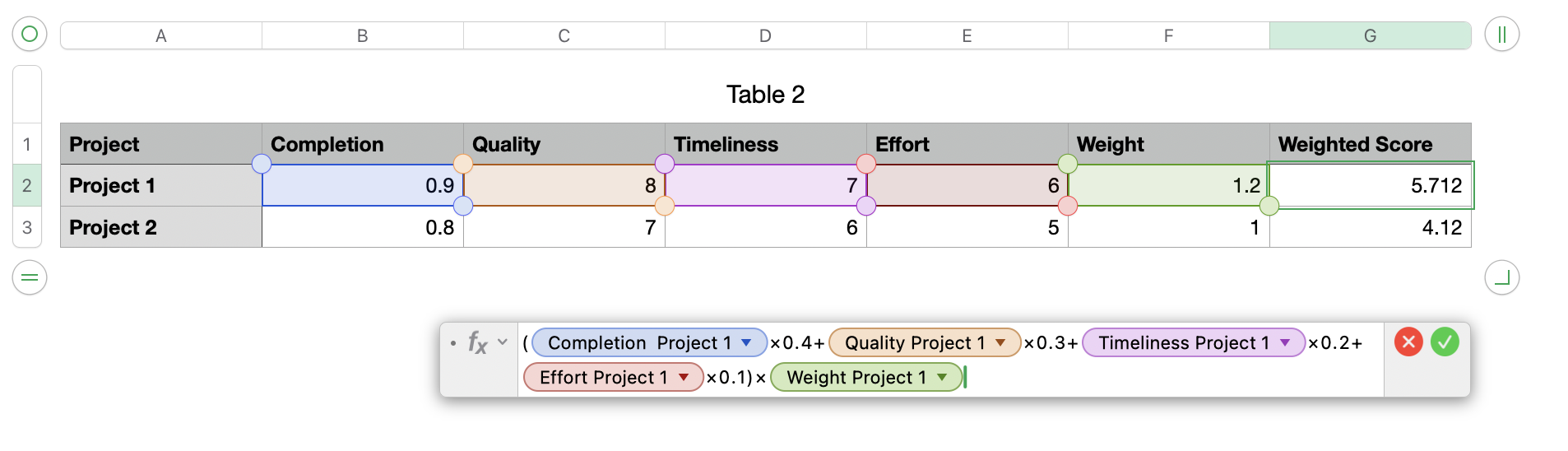This screenshot has height=451, width=1568.
Task: Click the fx function icon
Action: coord(477,342)
